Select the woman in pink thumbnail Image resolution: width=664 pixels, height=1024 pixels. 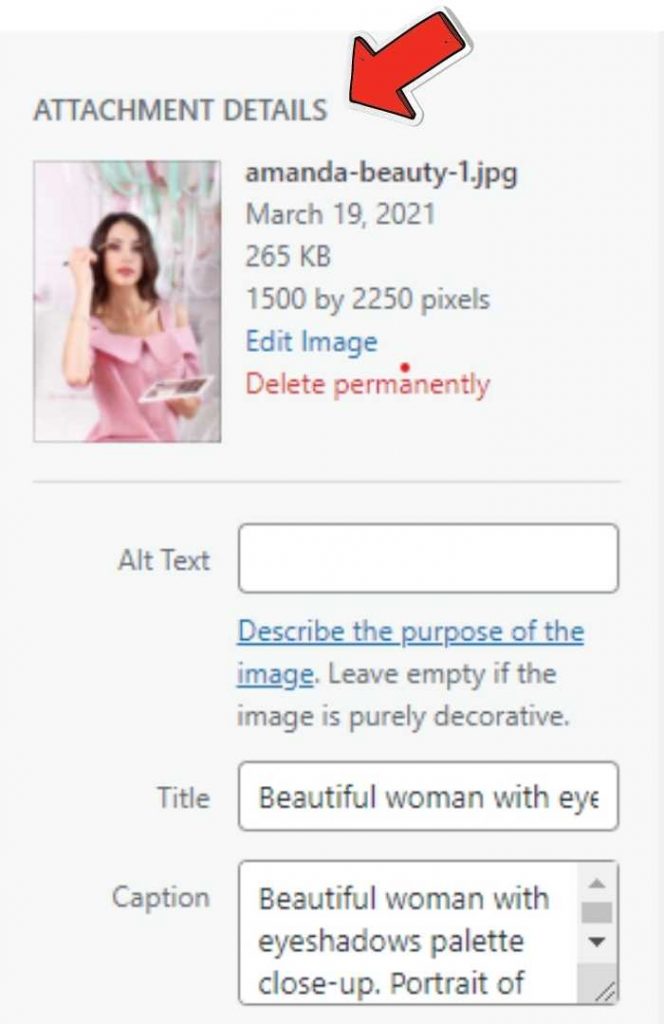[x=127, y=301]
